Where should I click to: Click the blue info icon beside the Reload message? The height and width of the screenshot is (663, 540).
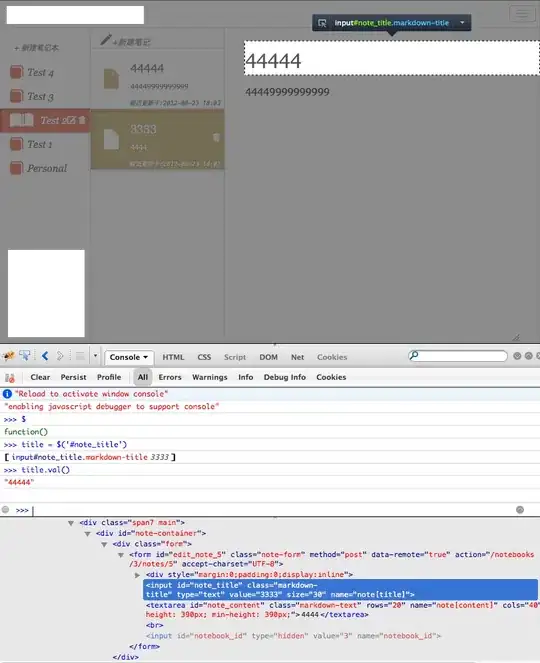pyautogui.click(x=7, y=394)
